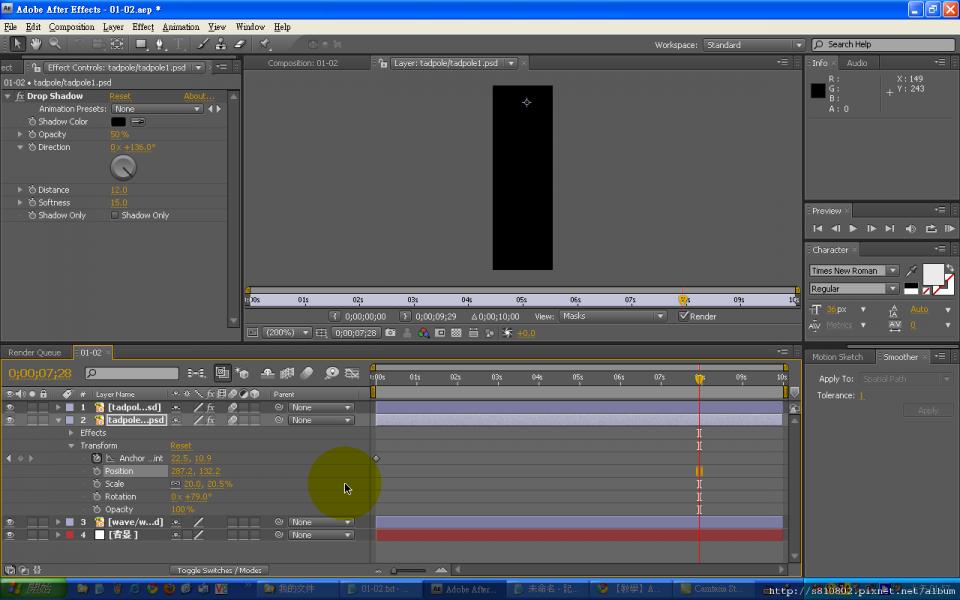Screen dimensions: 960x600
Task: Open the Animation Presets dropdown
Action: [x=157, y=109]
